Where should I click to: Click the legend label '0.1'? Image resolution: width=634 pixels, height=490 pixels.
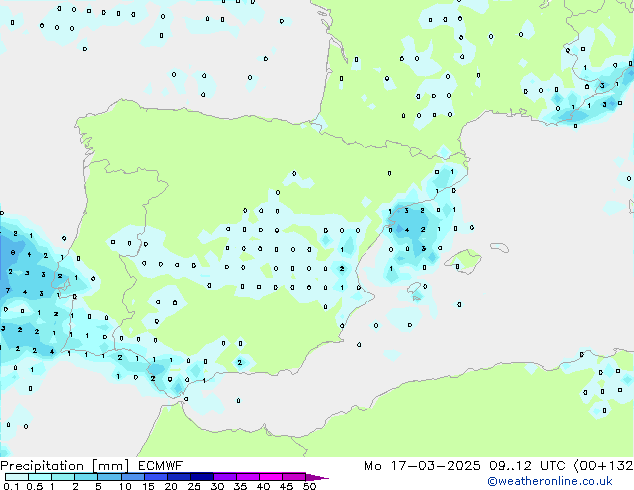coord(11,486)
